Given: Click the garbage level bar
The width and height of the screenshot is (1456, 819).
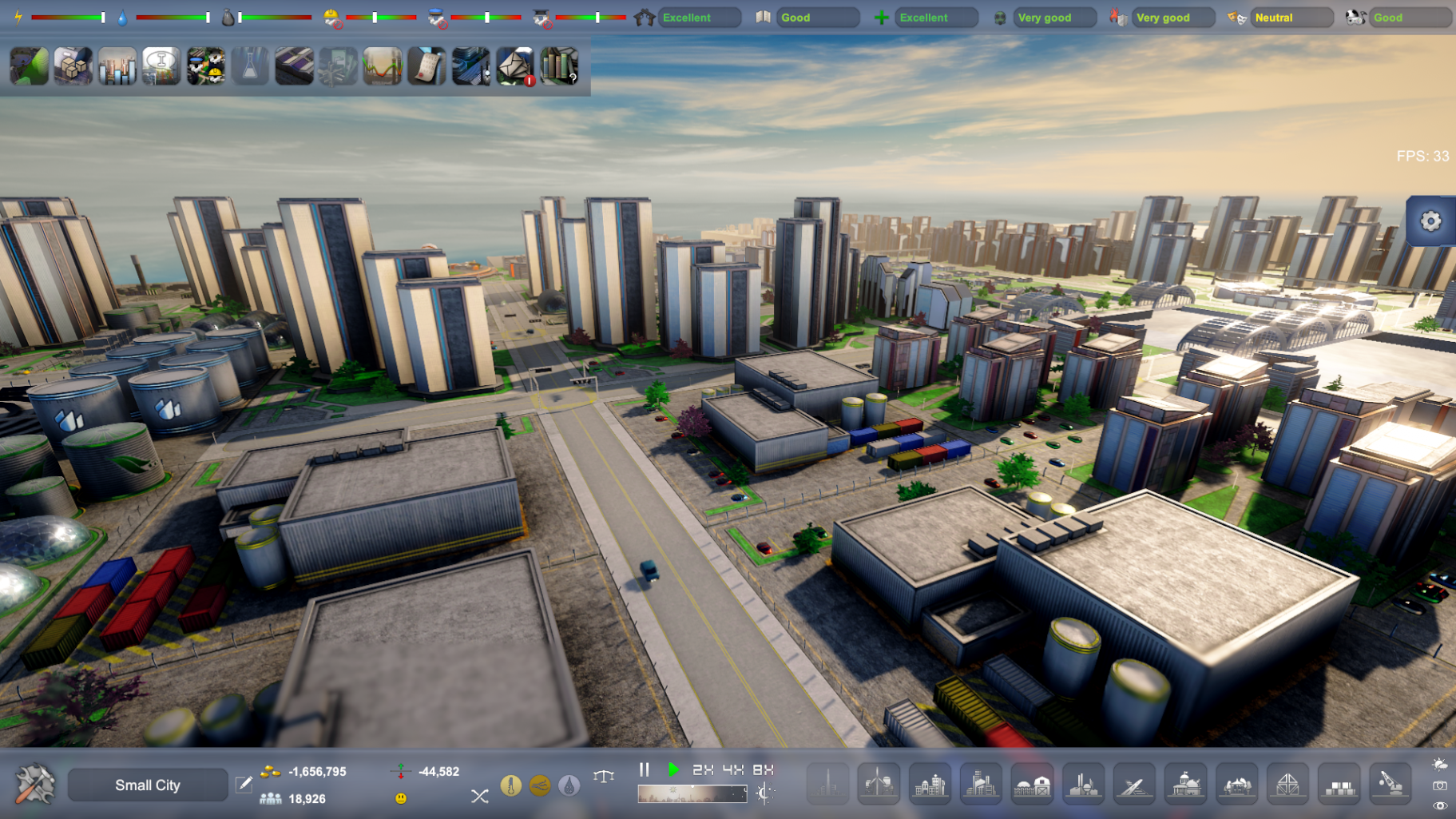Looking at the screenshot, I should [275, 17].
